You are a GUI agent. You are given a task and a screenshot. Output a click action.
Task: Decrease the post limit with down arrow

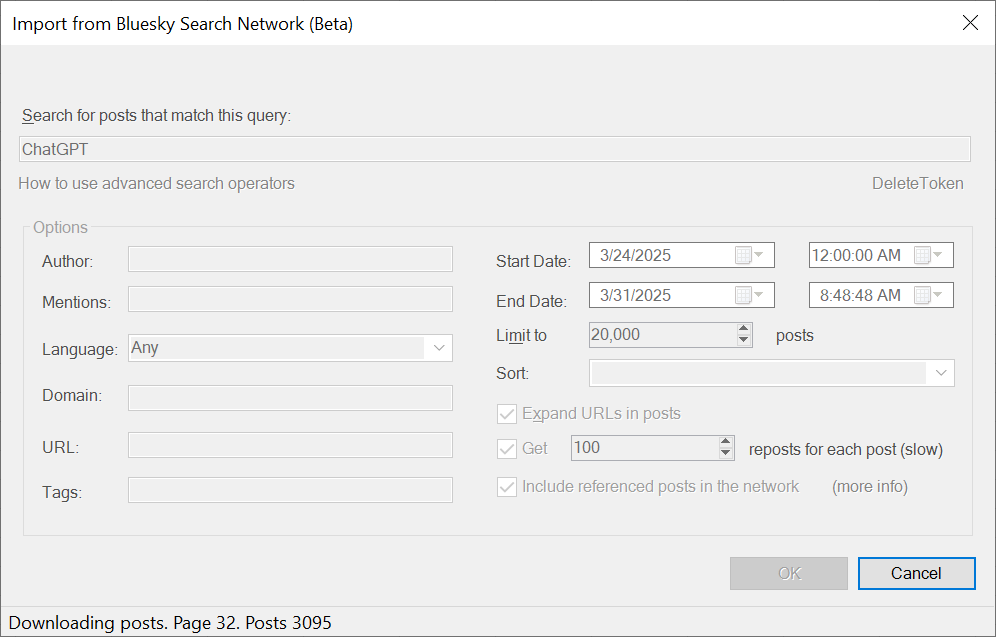tap(743, 341)
